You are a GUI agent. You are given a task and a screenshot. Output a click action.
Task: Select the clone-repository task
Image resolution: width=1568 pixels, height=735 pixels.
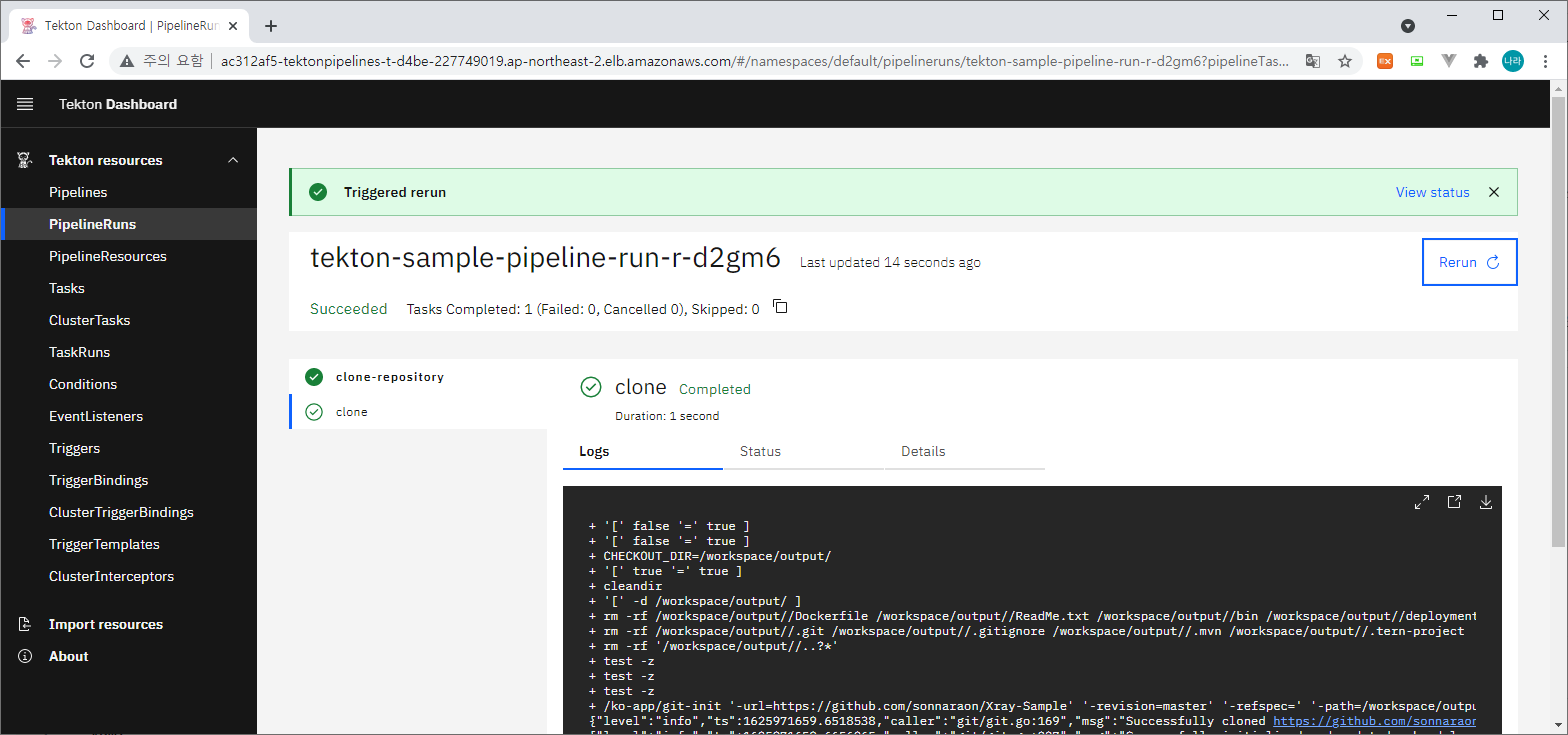tap(418, 377)
